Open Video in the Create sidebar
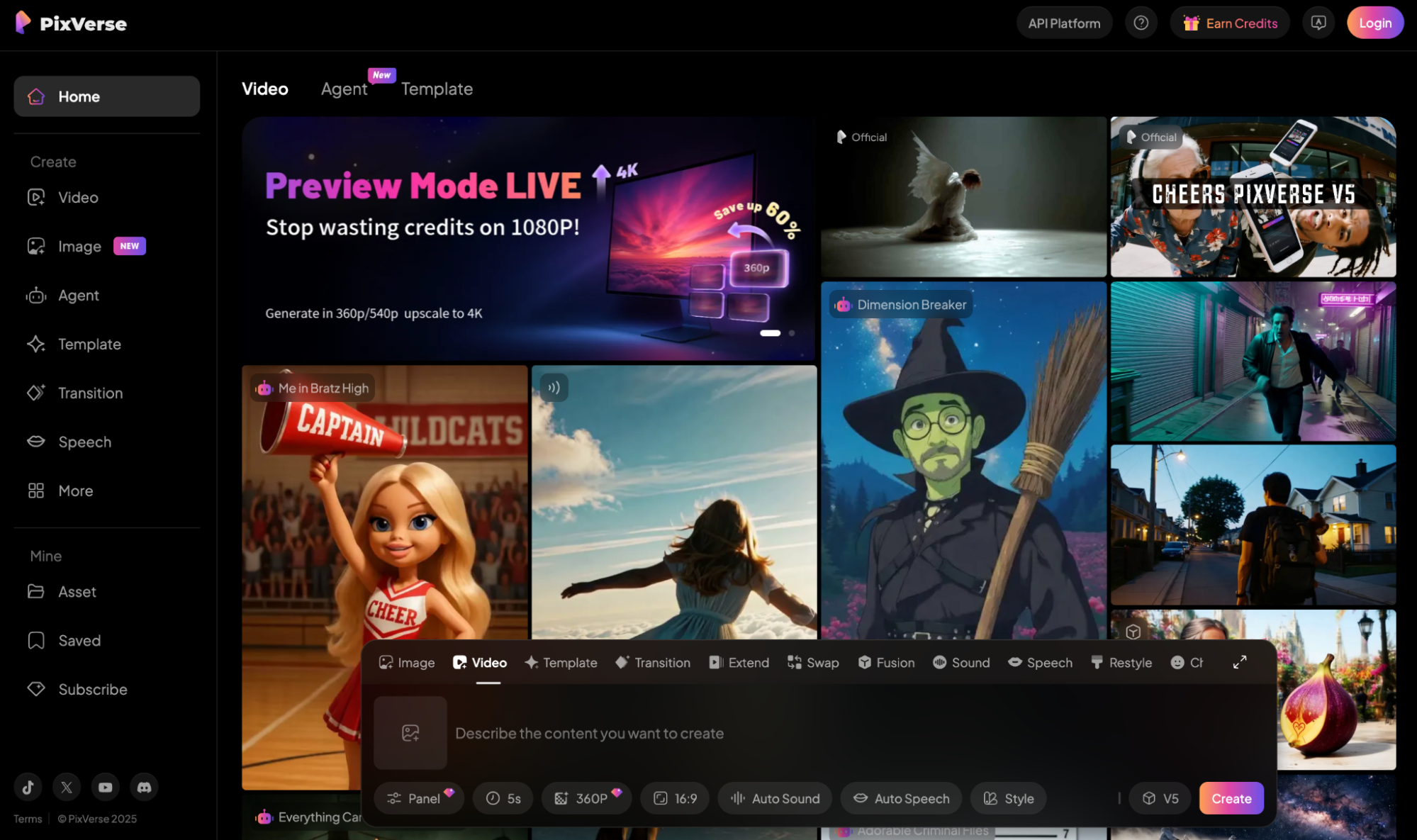Screen dimensions: 1417x840 pyautogui.click(x=107, y=197)
